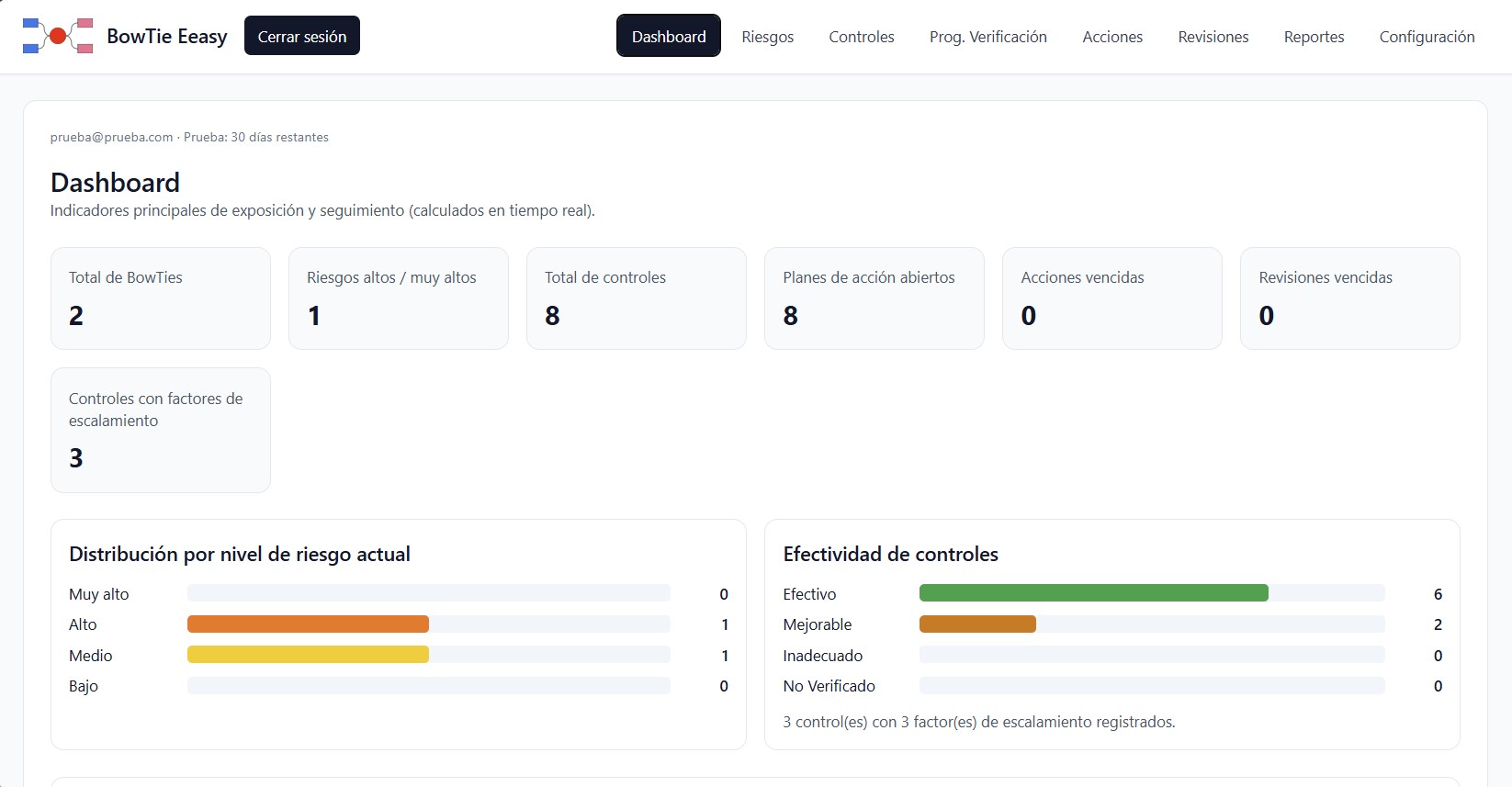
Task: Click the green Efectivo bar
Action: pyautogui.click(x=1094, y=593)
